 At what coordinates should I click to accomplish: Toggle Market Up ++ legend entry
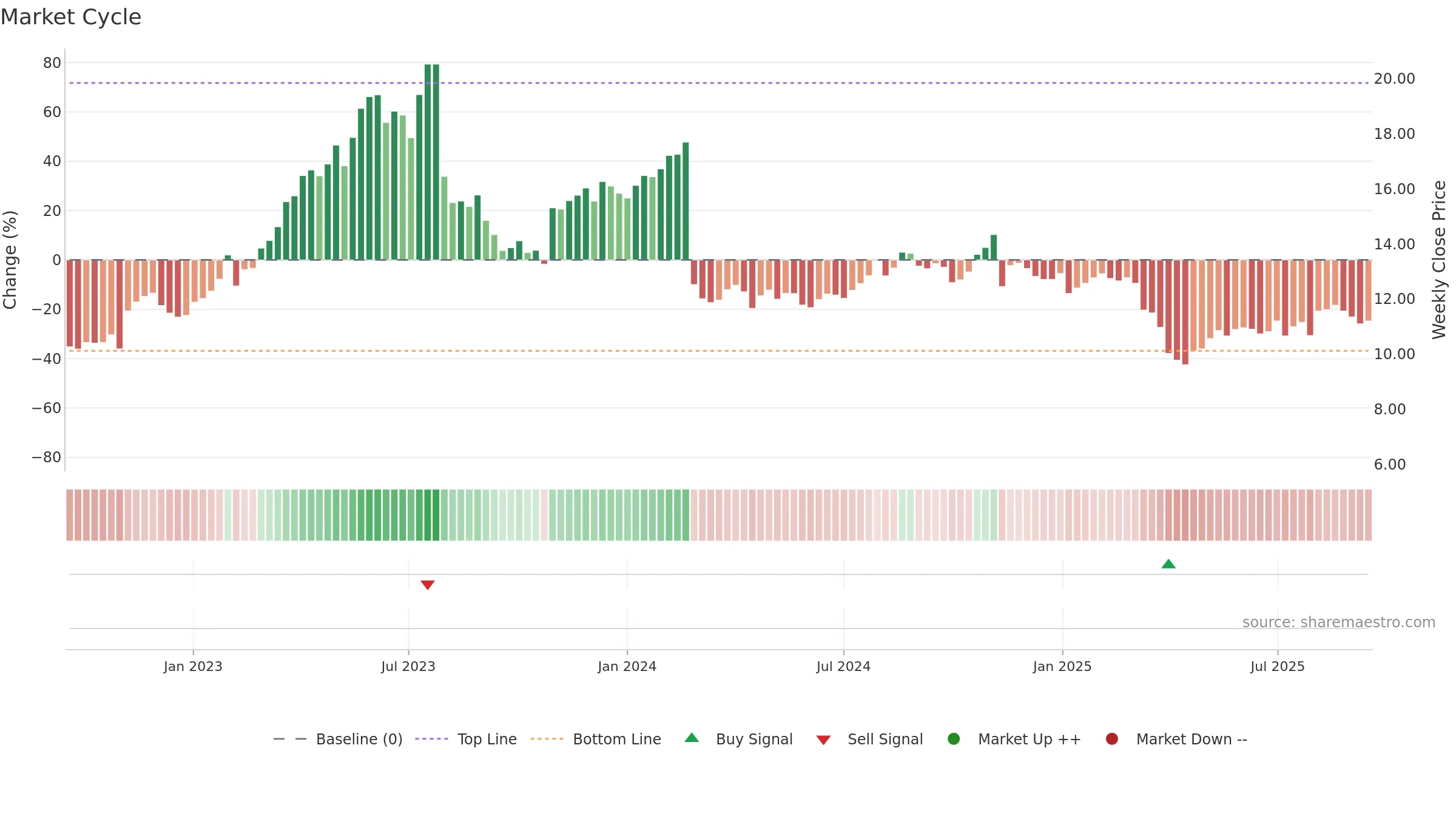1014,739
